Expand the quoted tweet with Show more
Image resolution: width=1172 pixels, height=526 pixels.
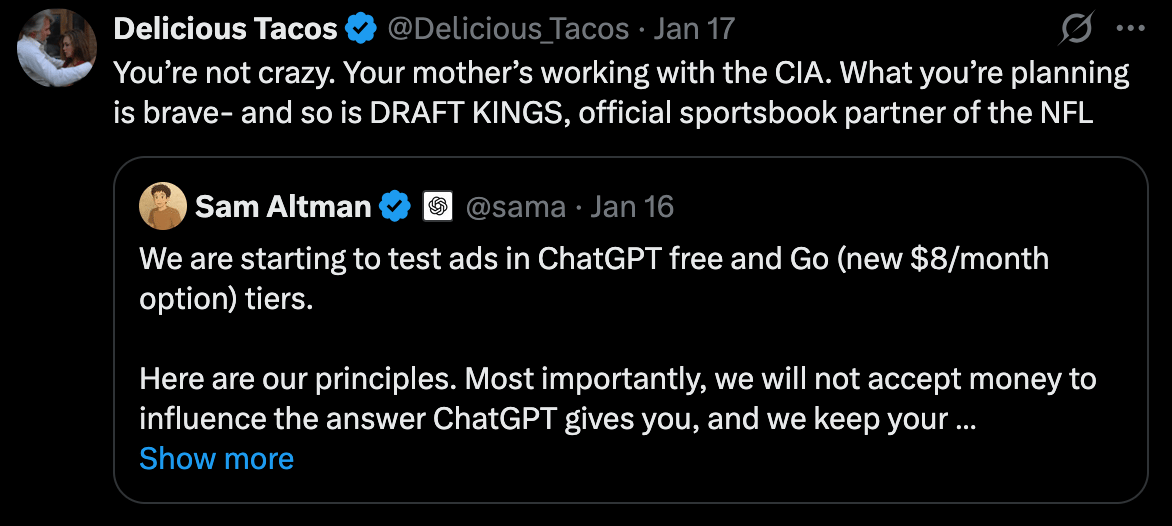click(x=216, y=458)
